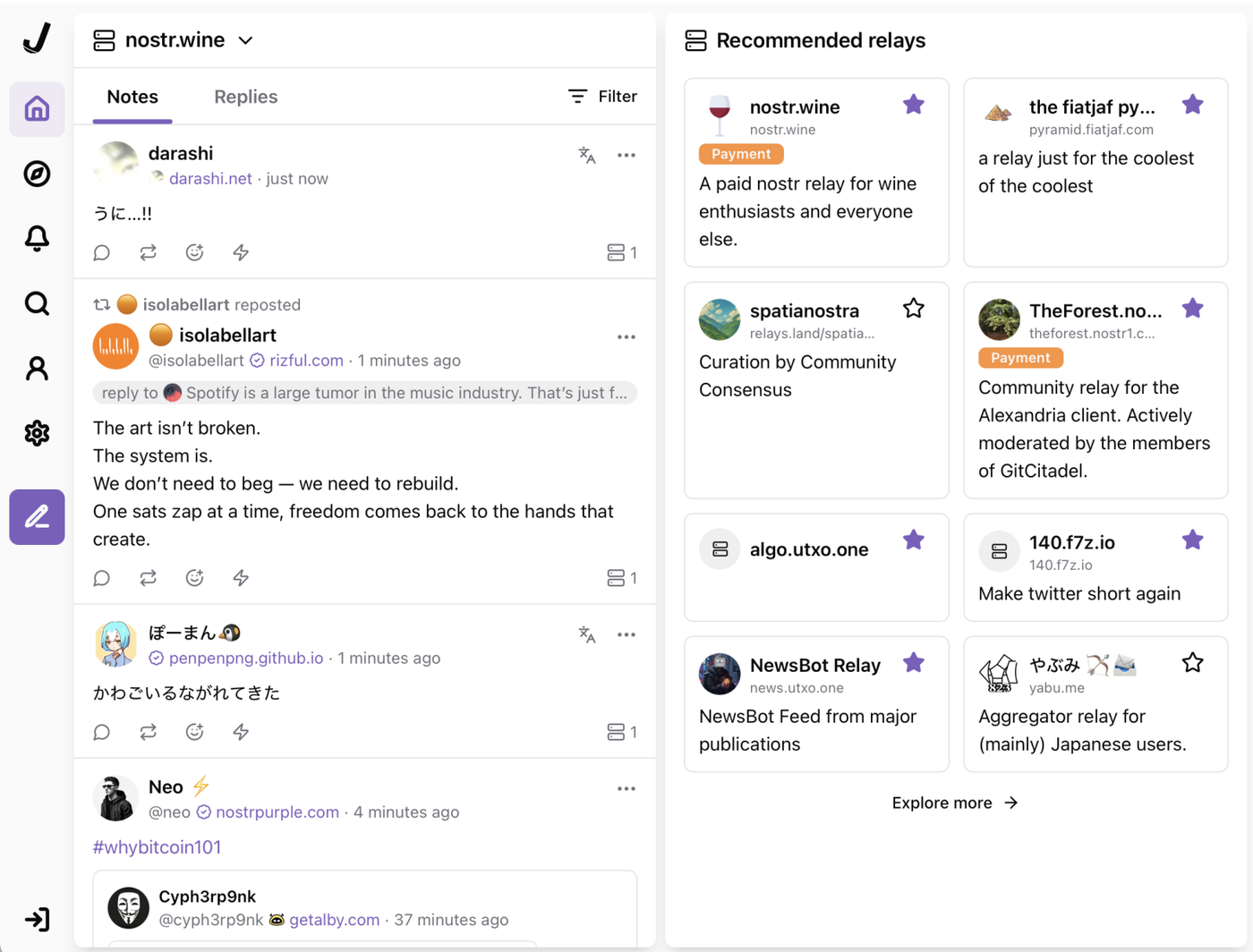Viewport: 1253px width, 952px height.
Task: Open the #whybitcoin101 hashtag link
Action: [x=157, y=847]
